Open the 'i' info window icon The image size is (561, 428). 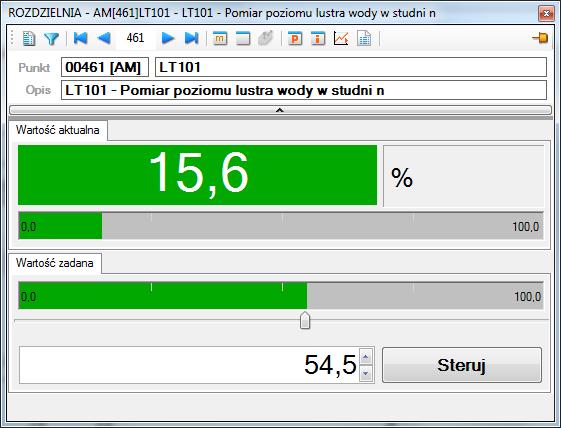(318, 38)
